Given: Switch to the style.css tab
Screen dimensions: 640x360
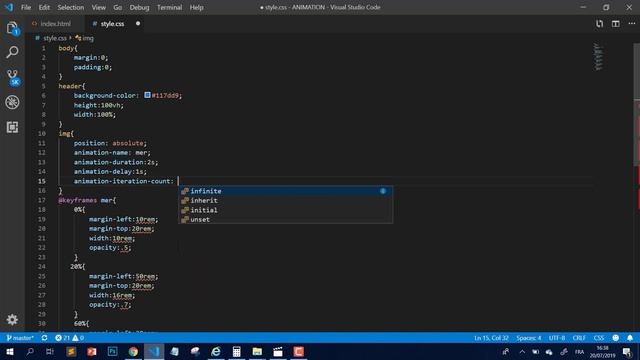Looking at the screenshot, I should tap(112, 24).
